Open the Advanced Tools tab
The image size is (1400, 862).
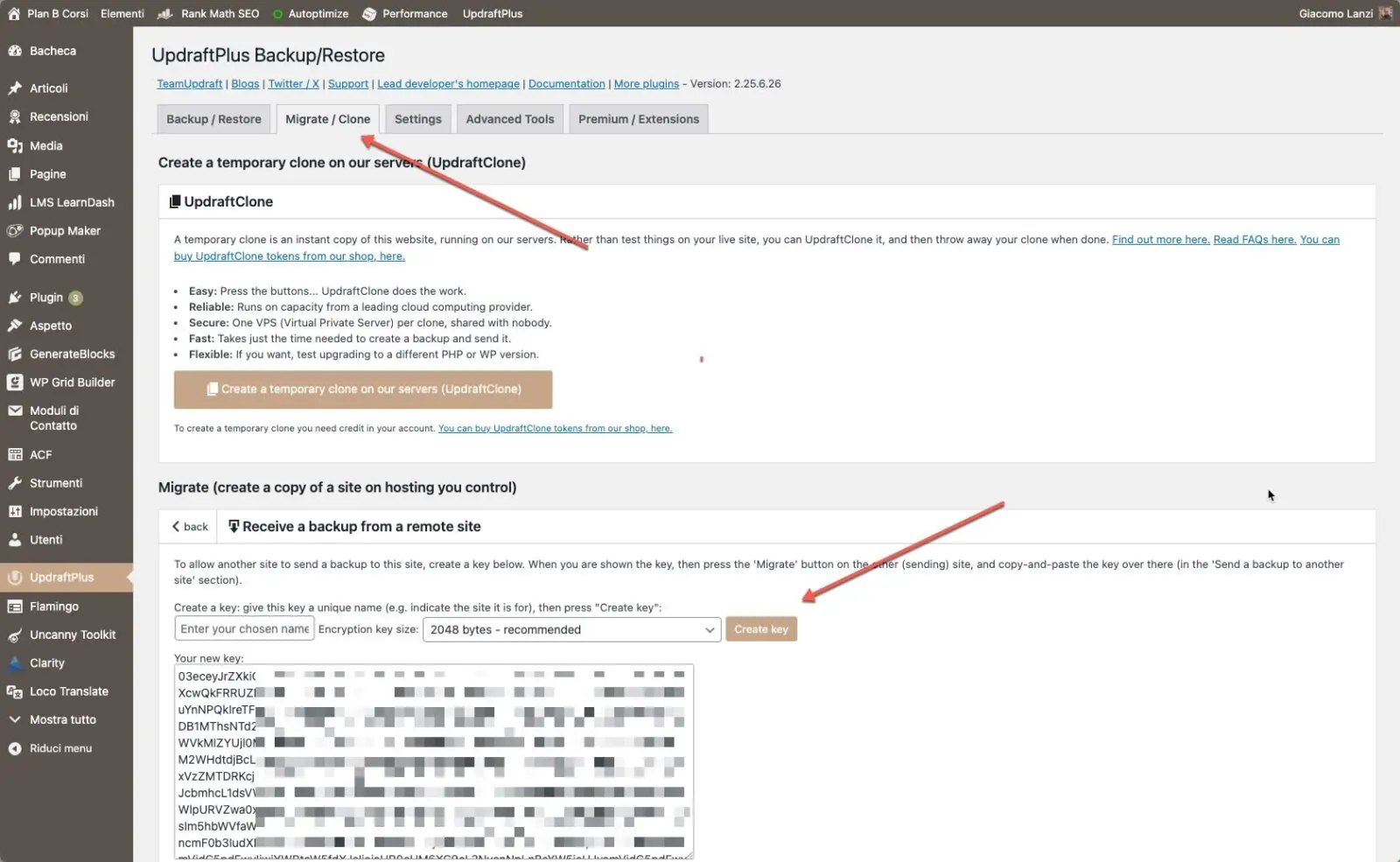510,119
